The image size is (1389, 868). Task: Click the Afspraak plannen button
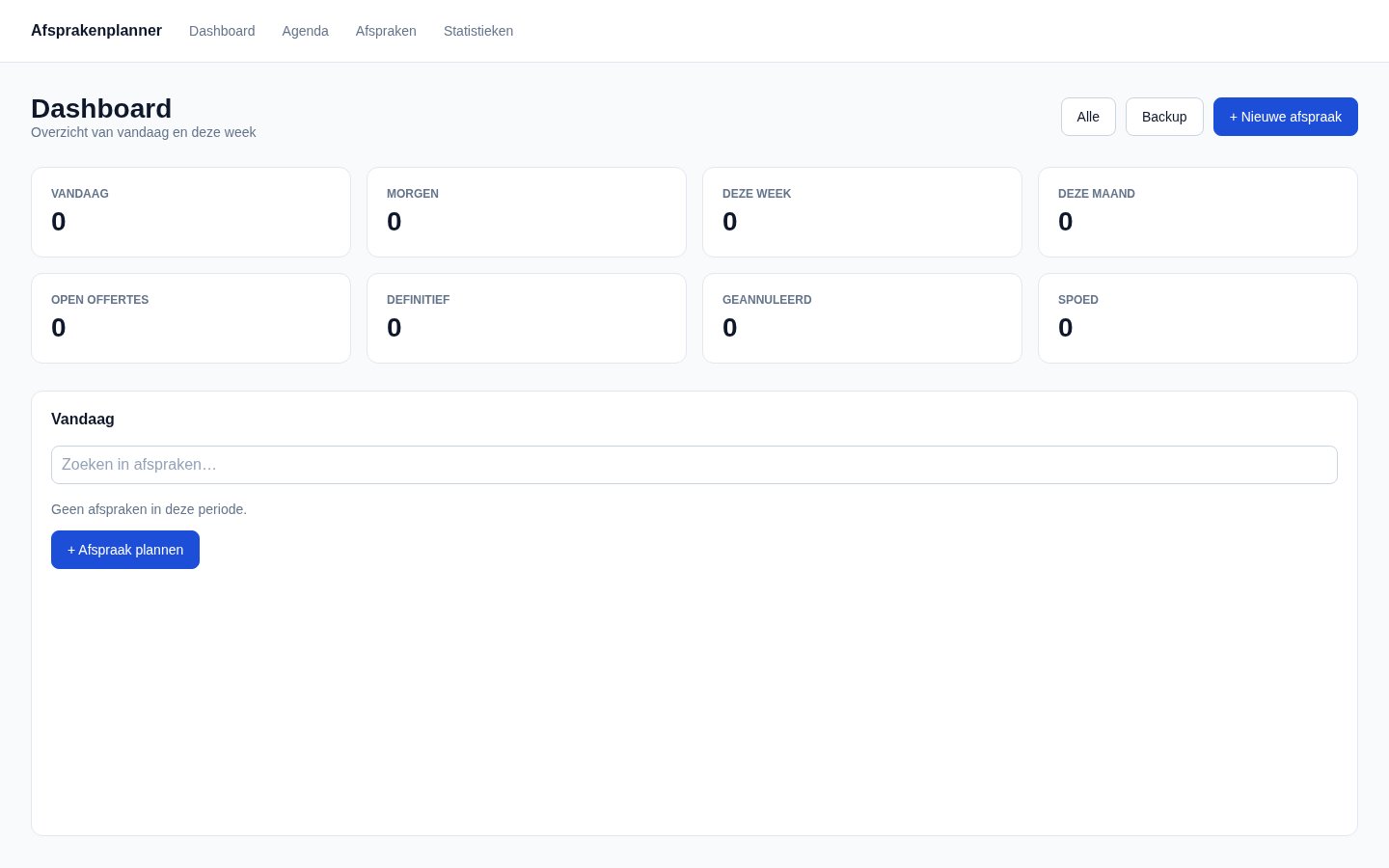(125, 550)
